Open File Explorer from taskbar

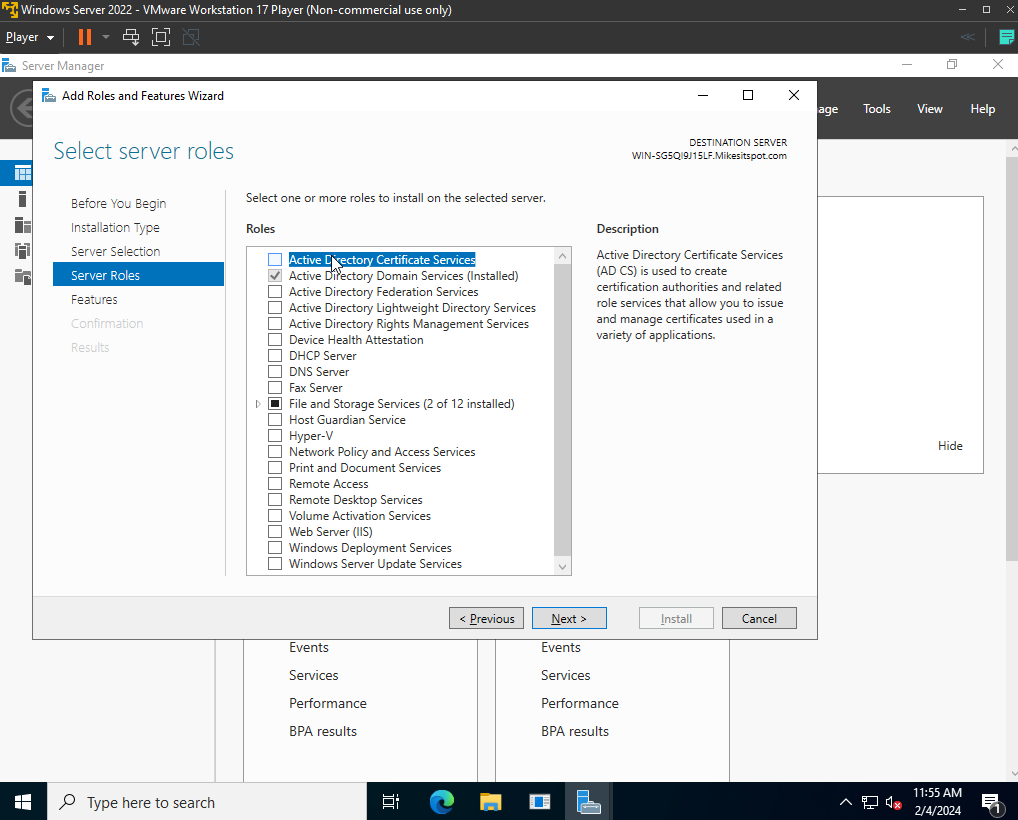tap(491, 802)
